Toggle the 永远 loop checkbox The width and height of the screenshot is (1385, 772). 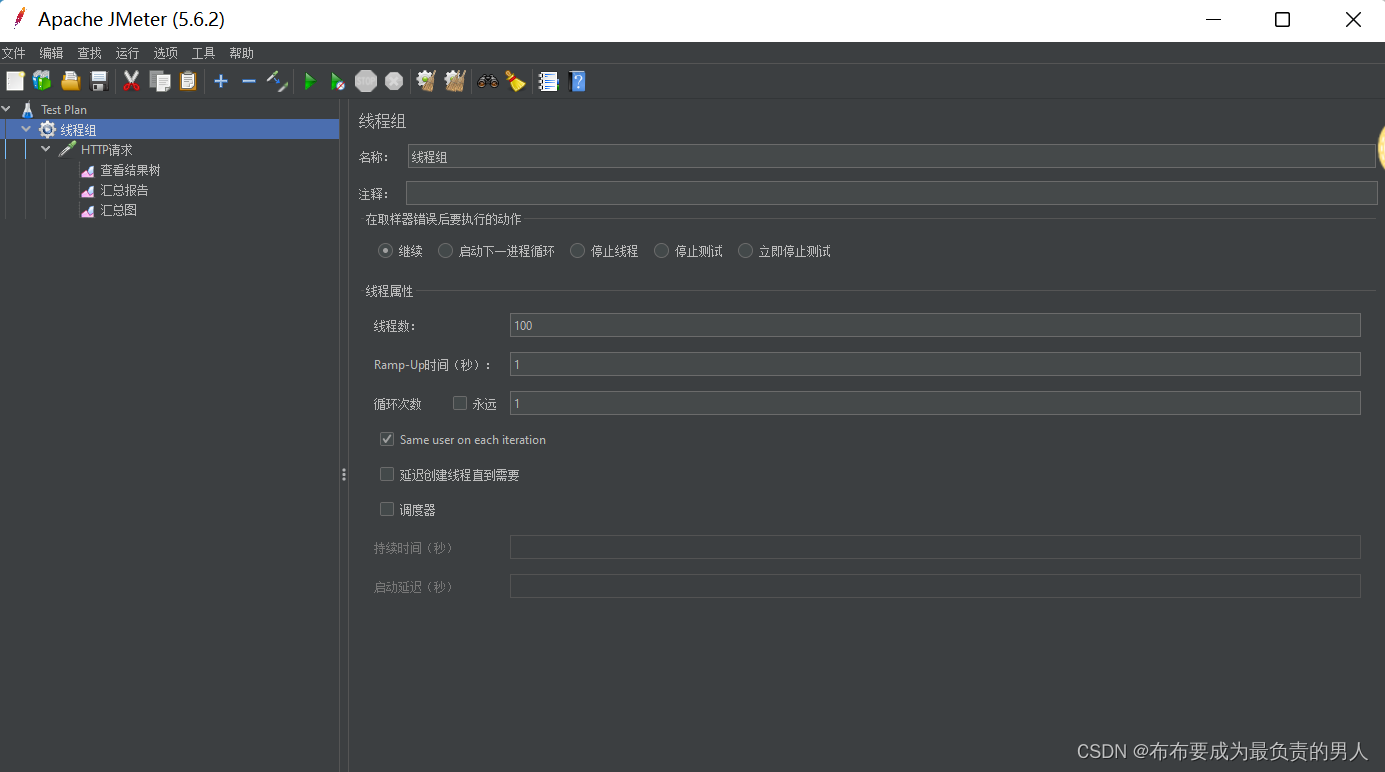[460, 403]
